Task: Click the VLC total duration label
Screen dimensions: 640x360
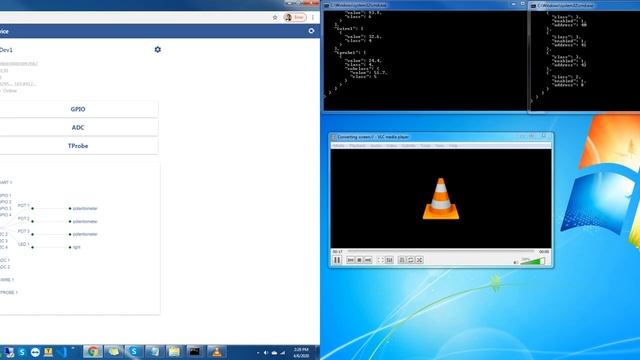Action: click(544, 252)
